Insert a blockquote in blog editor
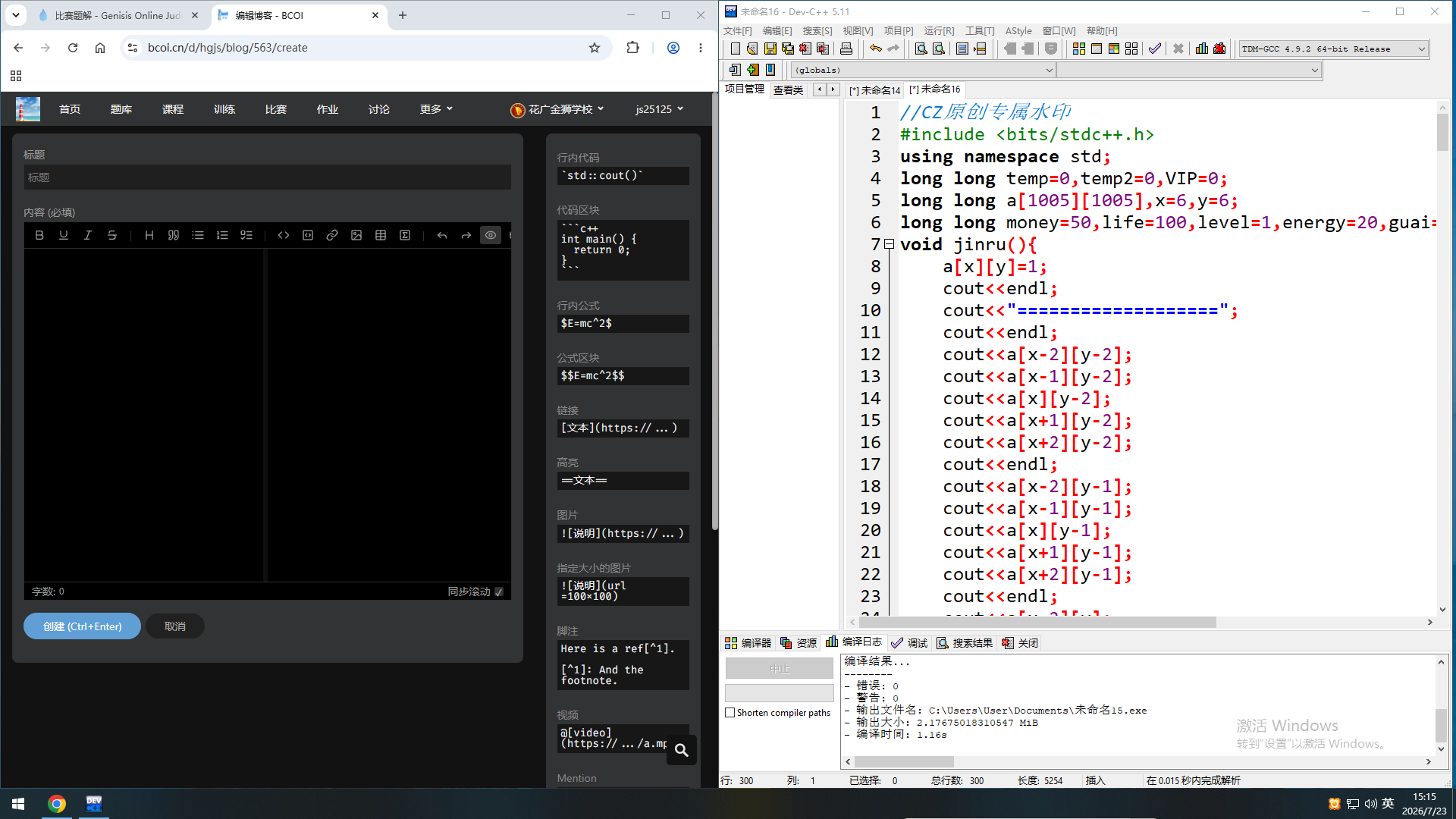1456x819 pixels. [x=174, y=235]
